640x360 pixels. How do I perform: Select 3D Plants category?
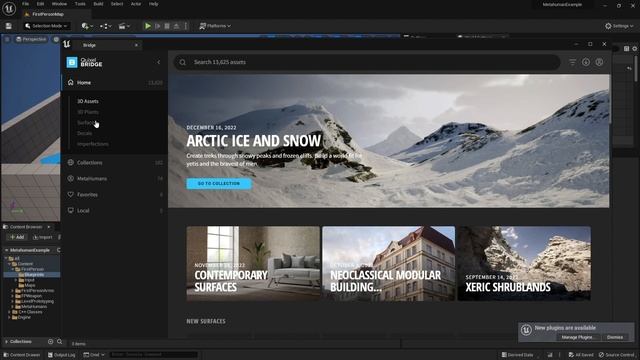88,112
